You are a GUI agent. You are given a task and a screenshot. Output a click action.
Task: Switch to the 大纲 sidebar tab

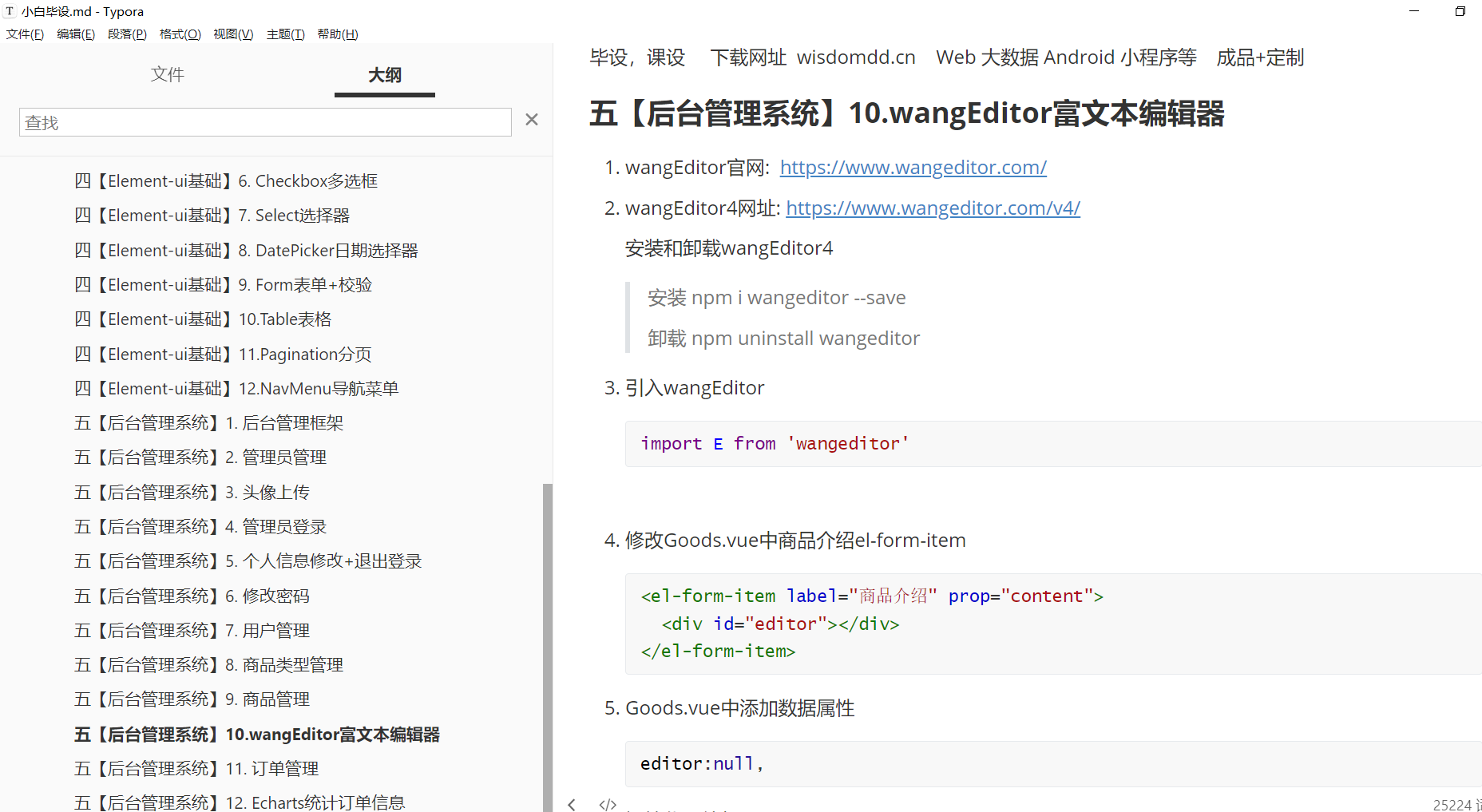tap(385, 75)
